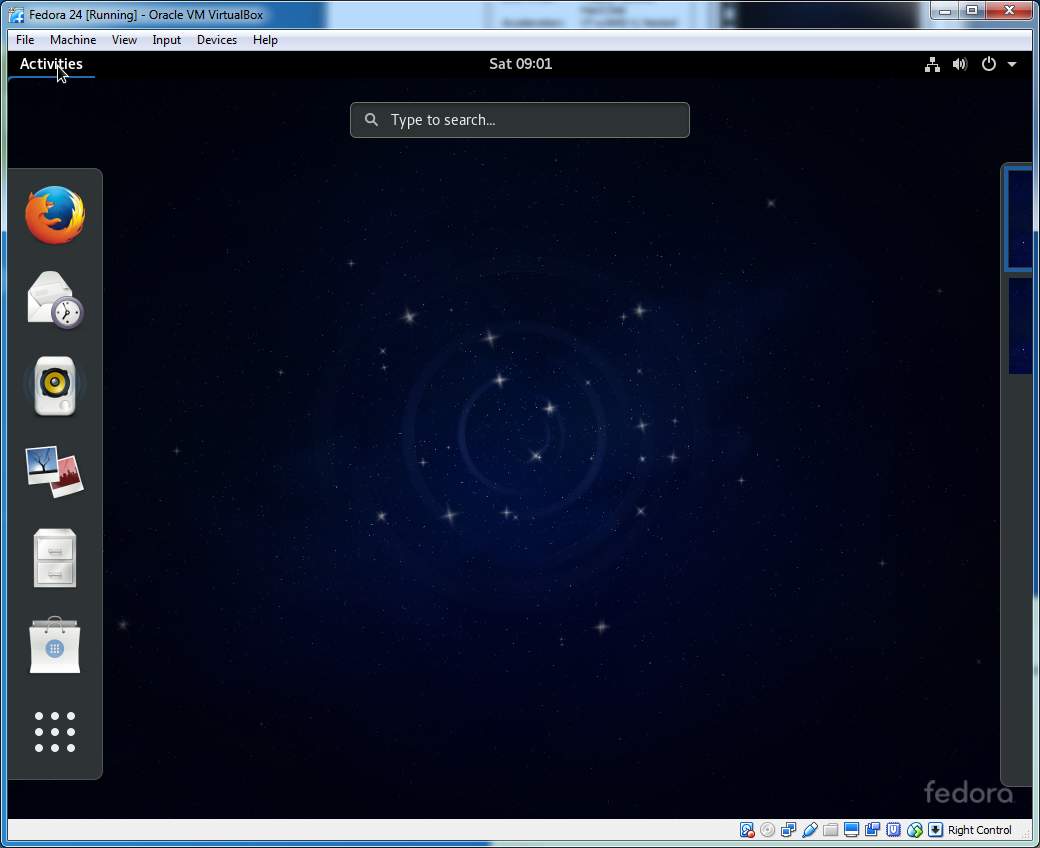The width and height of the screenshot is (1040, 848).
Task: Click the host key arrow icon
Action: click(x=935, y=830)
